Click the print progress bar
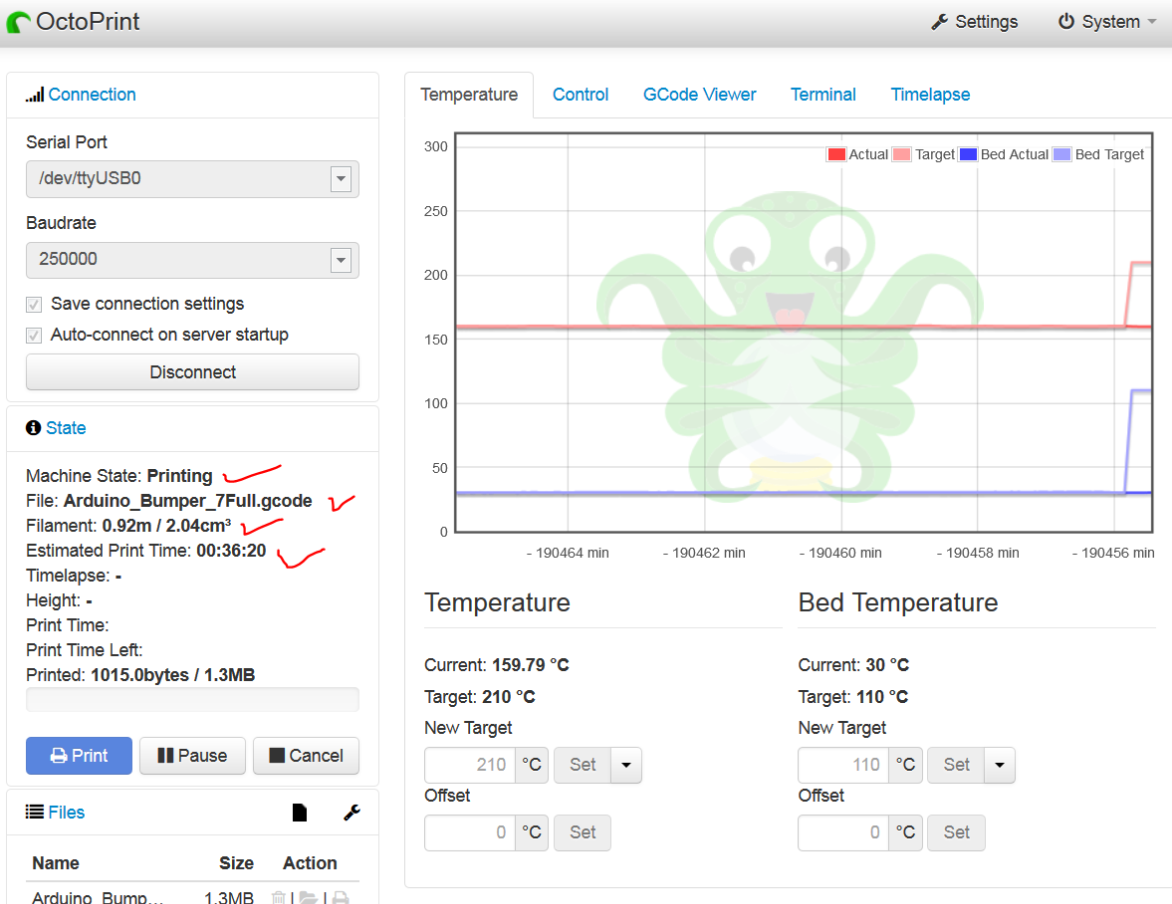Viewport: 1172px width, 904px height. [x=192, y=700]
